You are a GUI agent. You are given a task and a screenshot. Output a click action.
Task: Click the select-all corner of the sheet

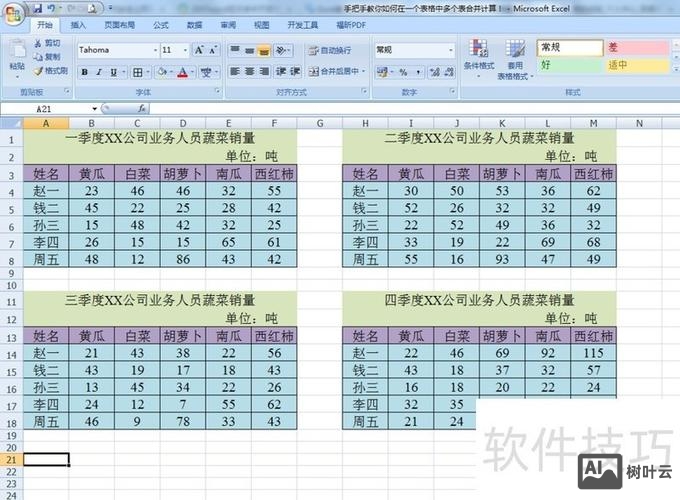click(11, 124)
